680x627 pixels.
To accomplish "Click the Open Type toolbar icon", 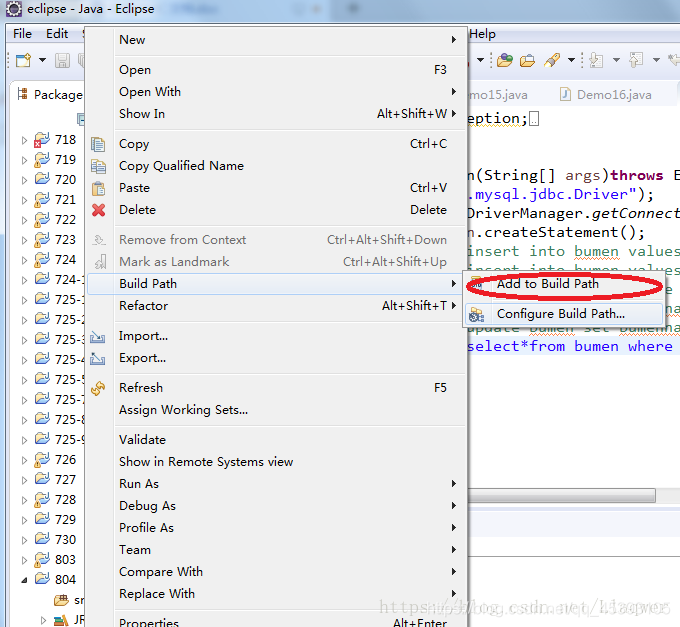I will pyautogui.click(x=505, y=60).
